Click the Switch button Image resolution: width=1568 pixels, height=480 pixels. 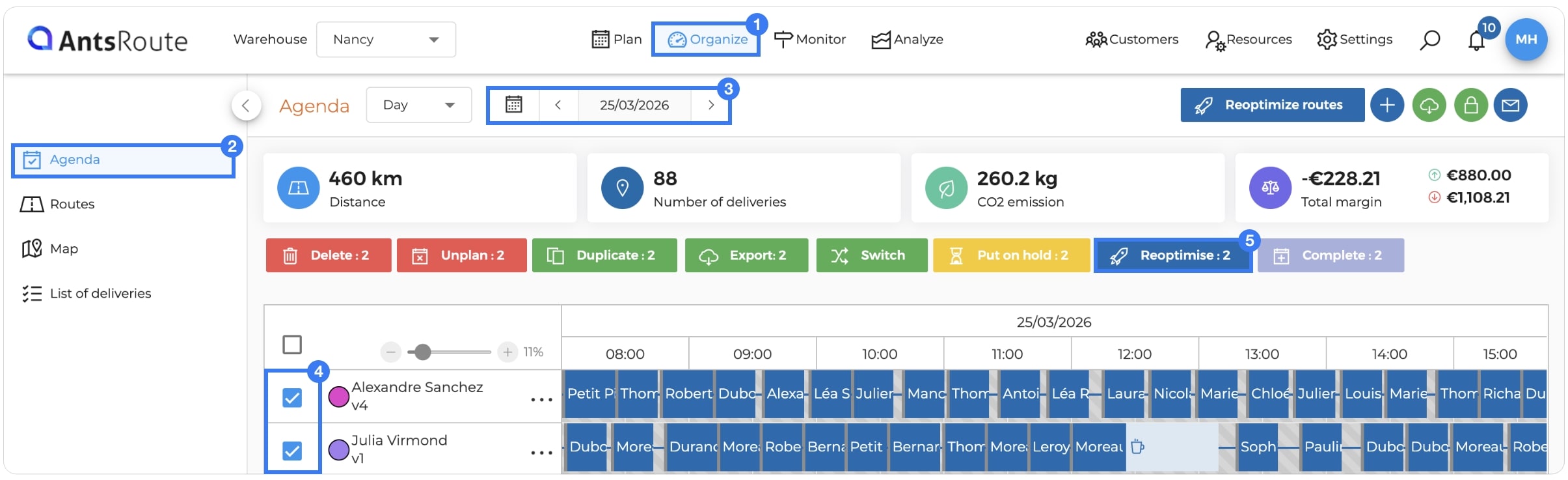pos(872,255)
